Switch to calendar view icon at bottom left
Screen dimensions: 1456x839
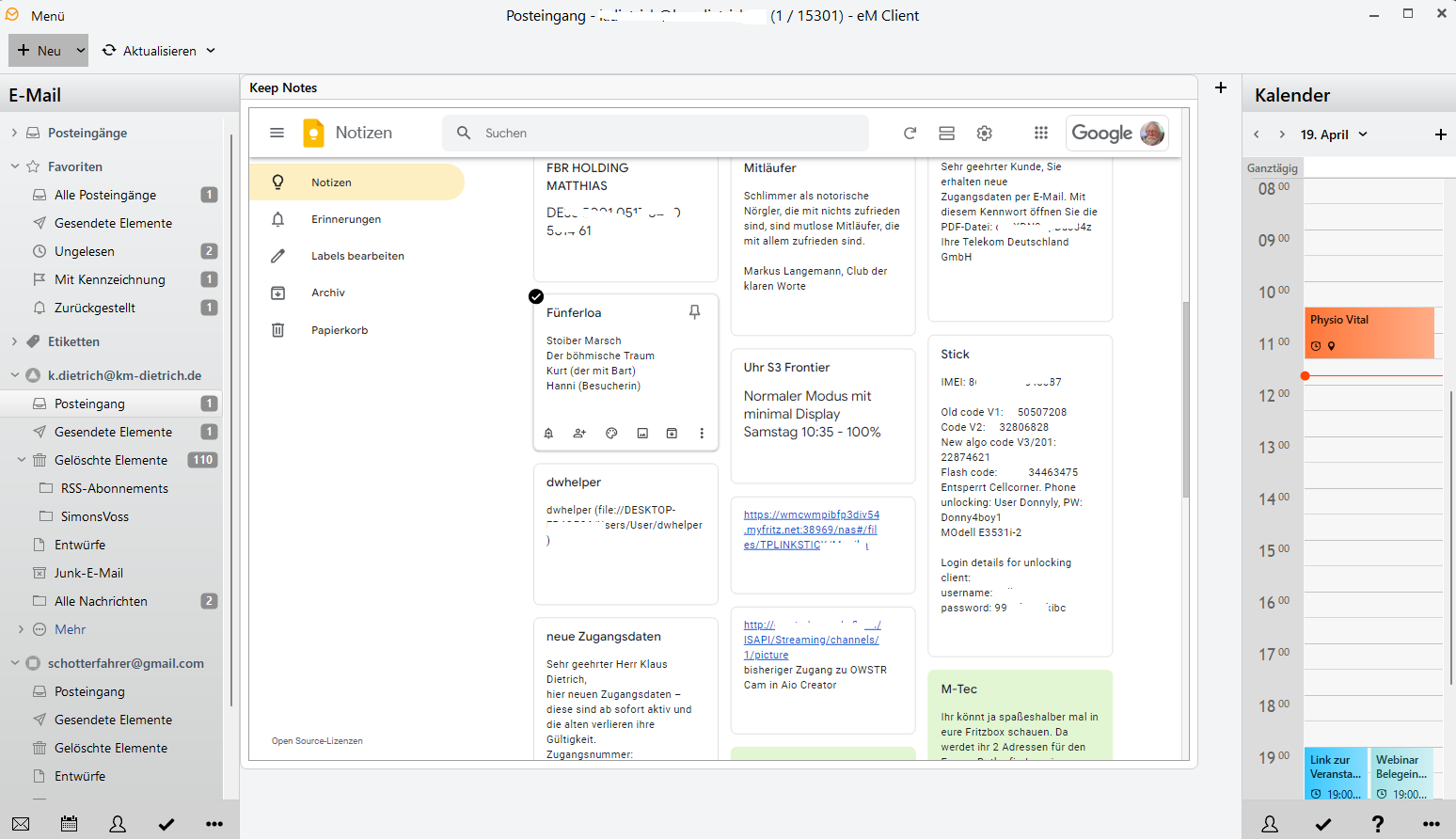(x=69, y=824)
